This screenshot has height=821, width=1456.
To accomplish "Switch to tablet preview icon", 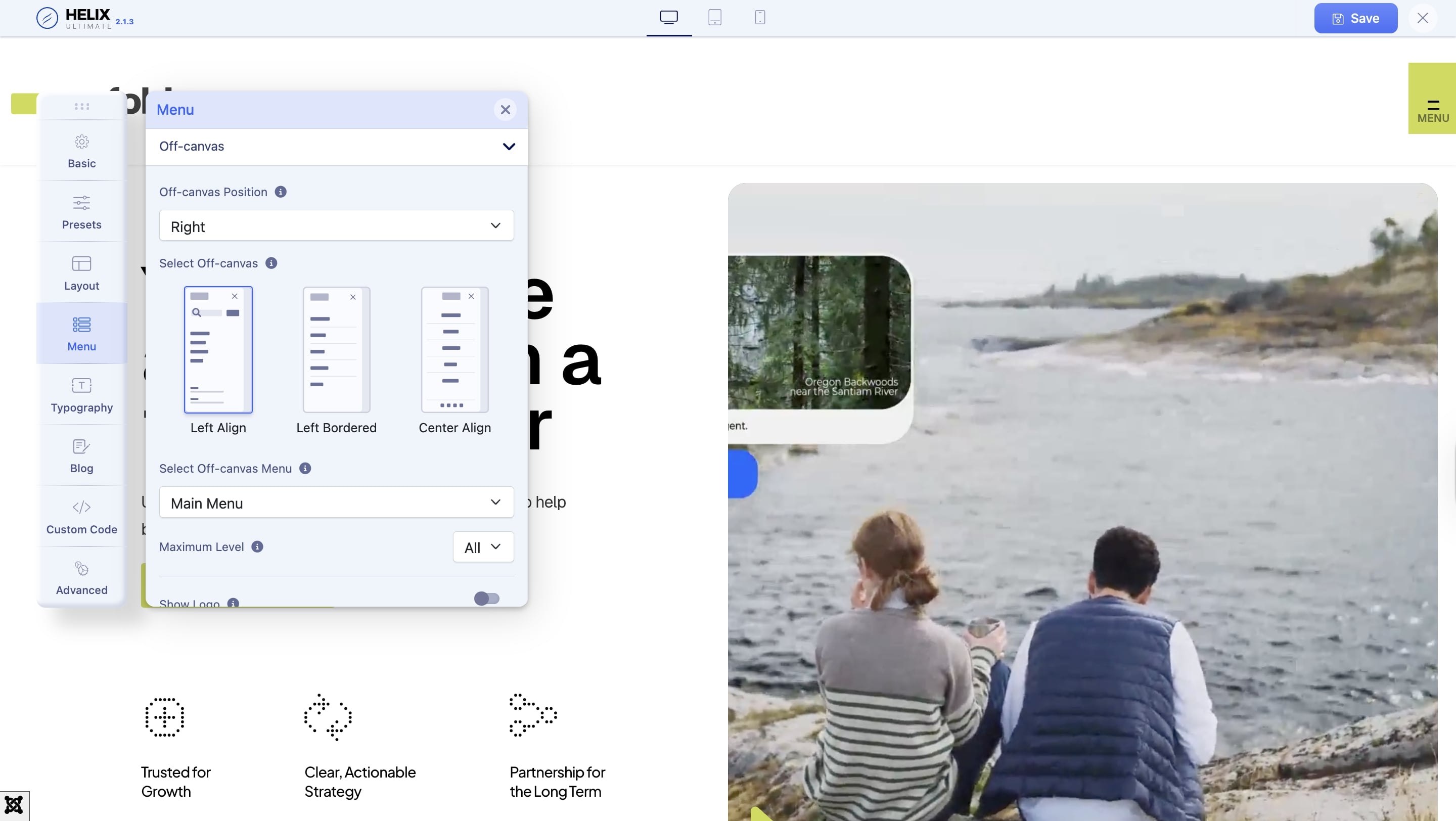I will [714, 18].
